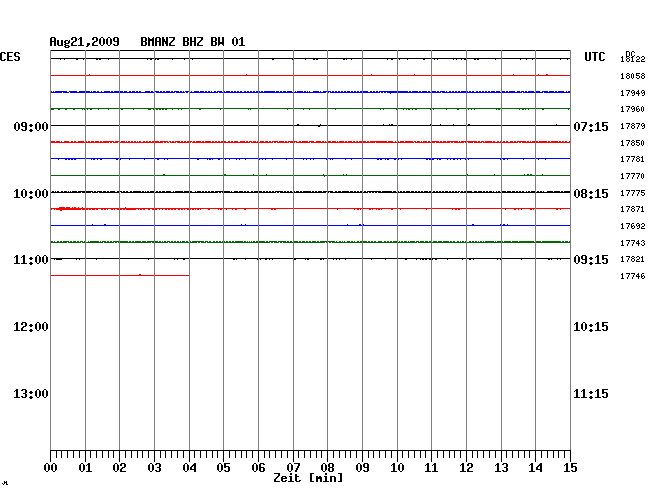This screenshot has width=650, height=494.
Task: Click the 00 minute axis label
Action: pos(51,468)
